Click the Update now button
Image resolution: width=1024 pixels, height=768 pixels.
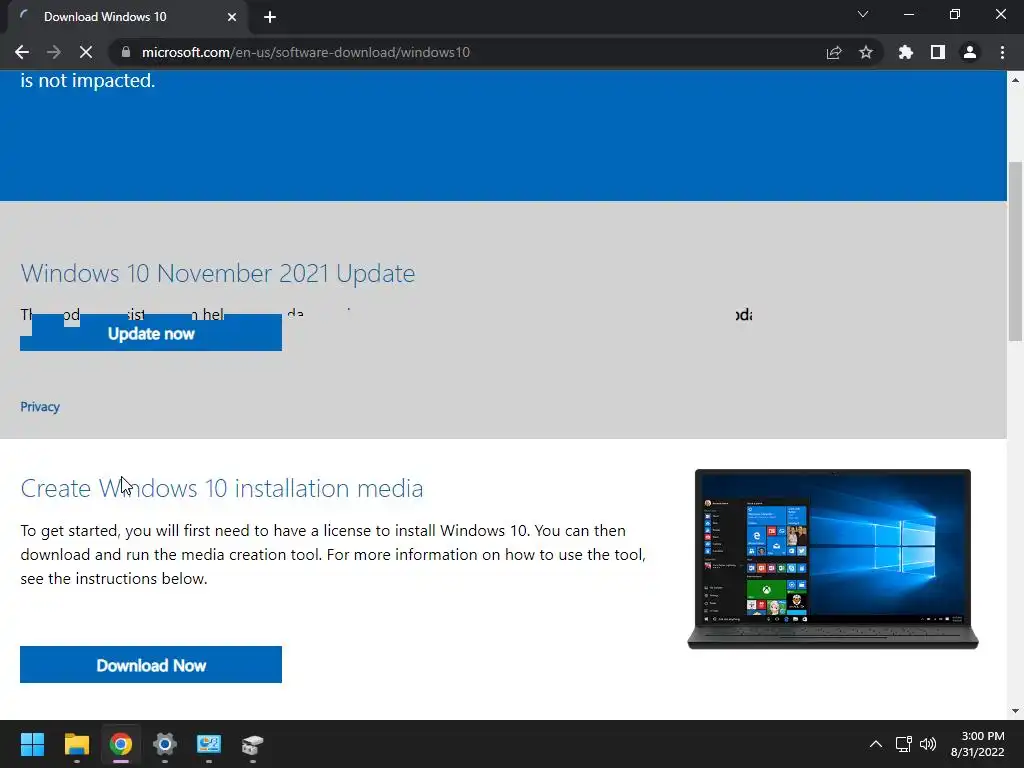coord(151,333)
